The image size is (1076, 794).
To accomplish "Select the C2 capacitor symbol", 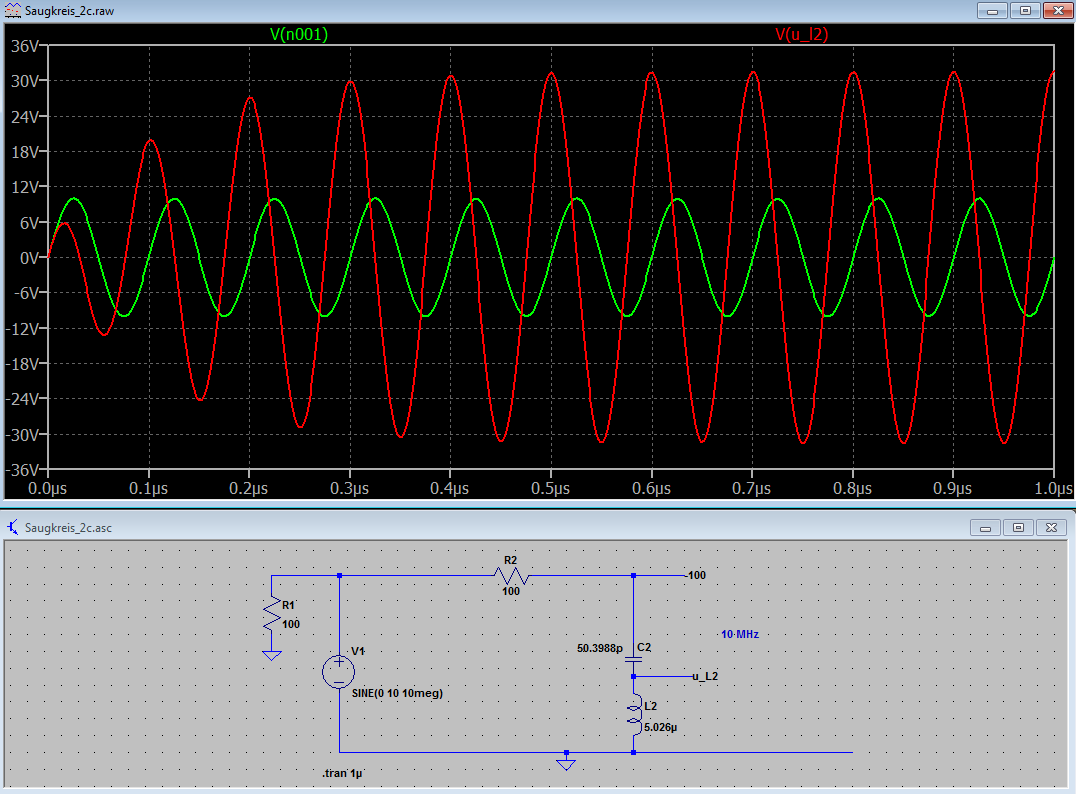I will [x=633, y=657].
